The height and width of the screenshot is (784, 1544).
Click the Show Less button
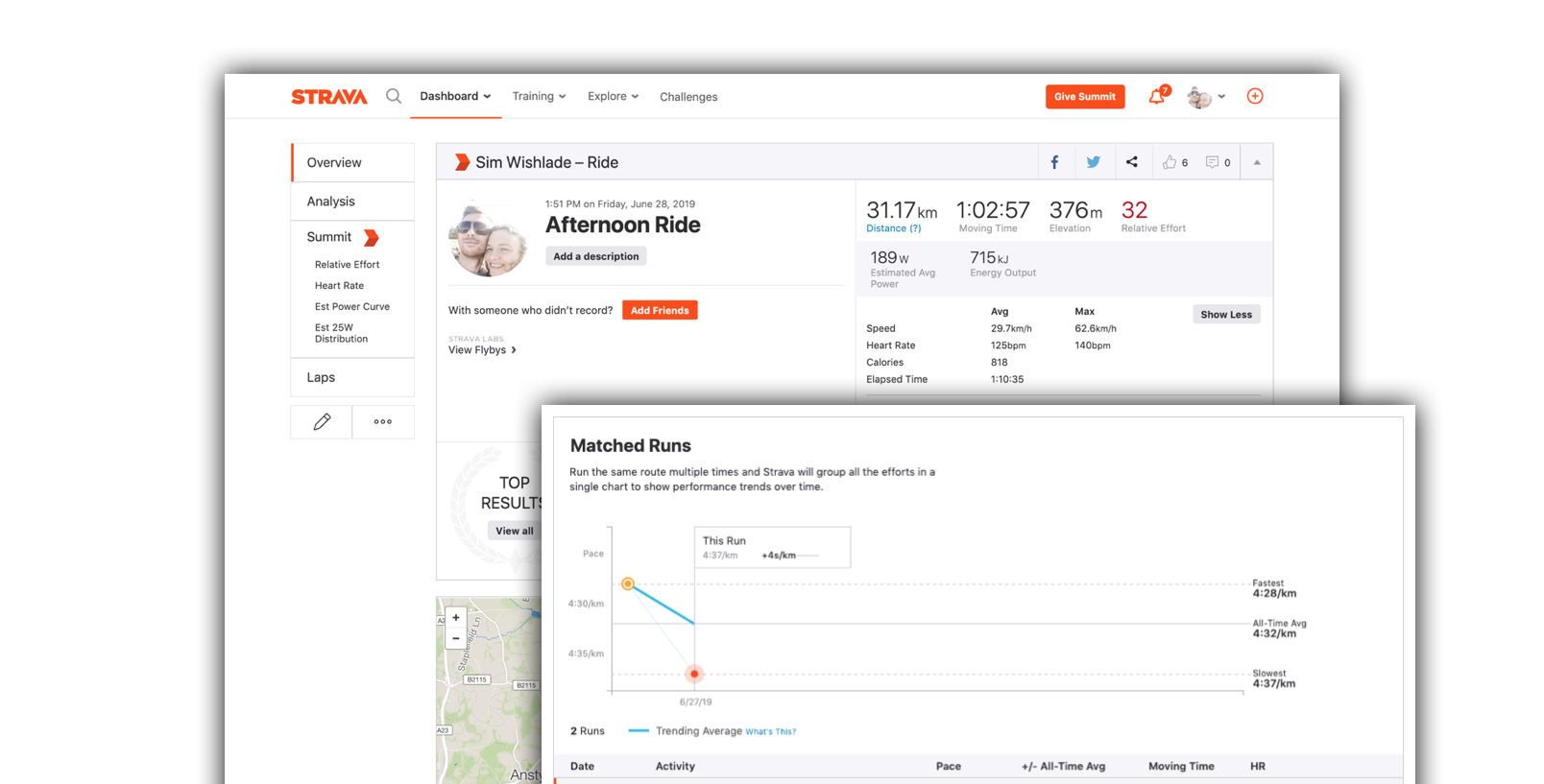1226,315
